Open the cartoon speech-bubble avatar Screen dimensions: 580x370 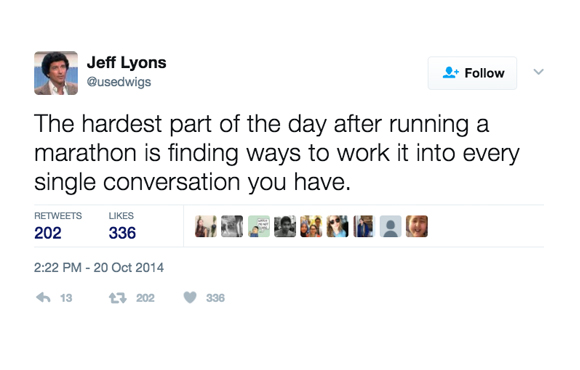pyautogui.click(x=259, y=226)
